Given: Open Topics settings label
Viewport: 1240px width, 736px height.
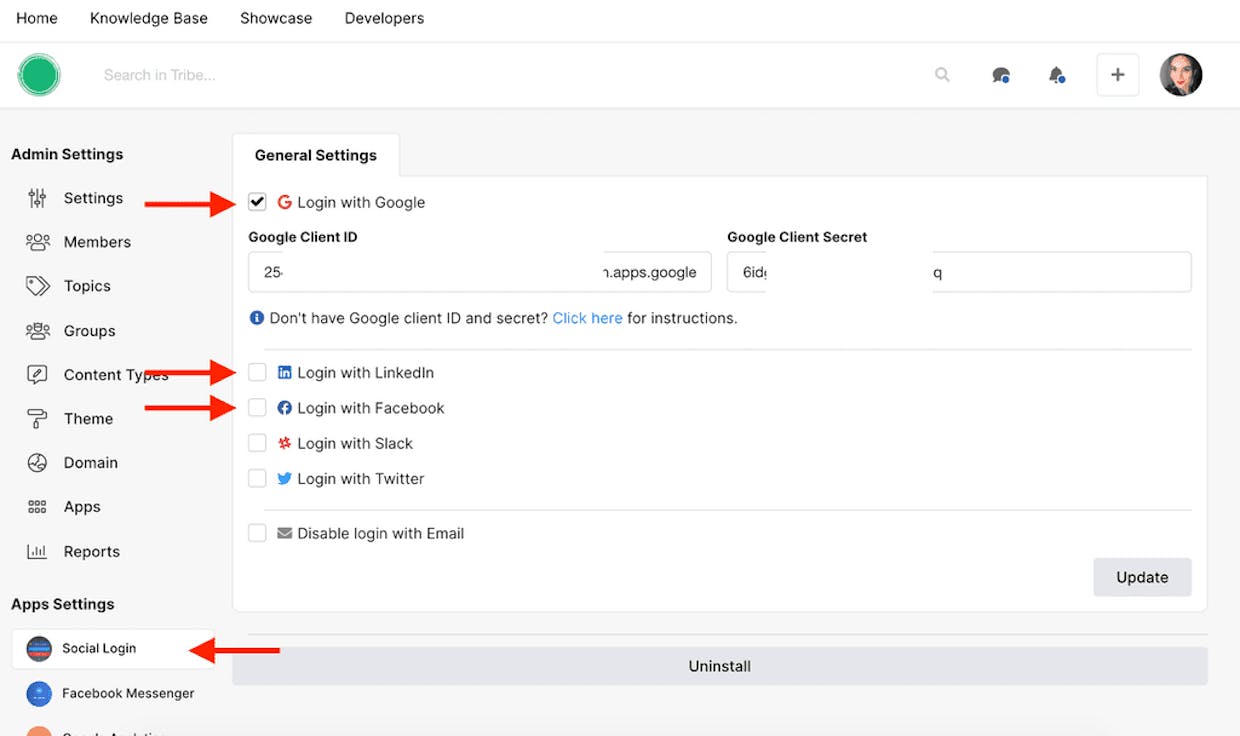Looking at the screenshot, I should point(87,286).
